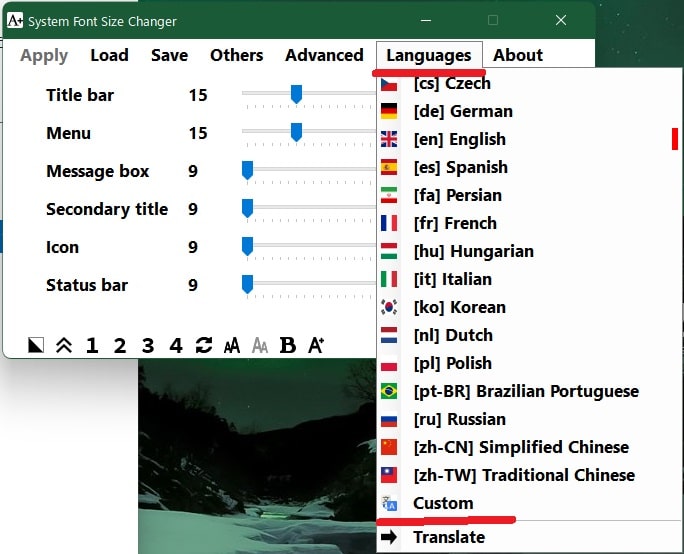
Task: Minimize the System Font Size Changer window
Action: pos(426,20)
